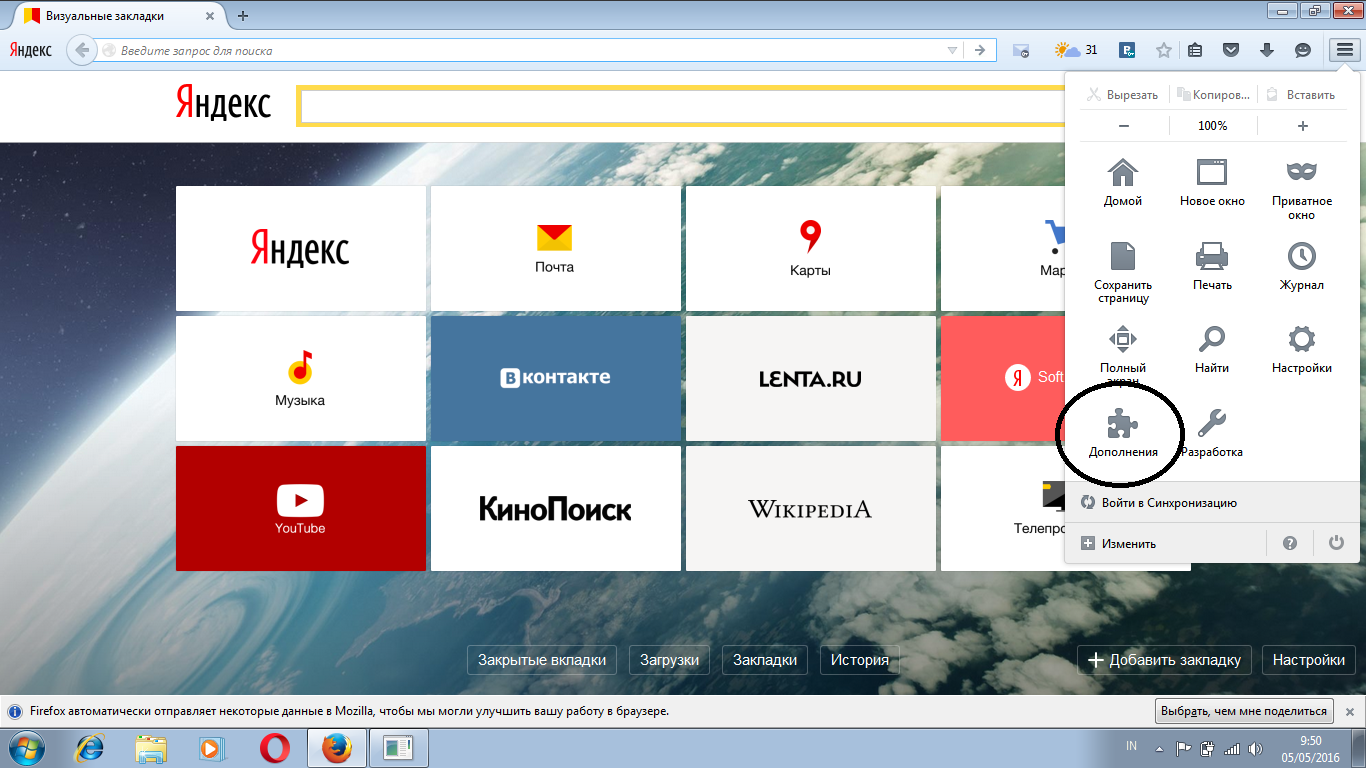Open the Яндекс visual bookmark tile
This screenshot has width=1366, height=768.
300,248
